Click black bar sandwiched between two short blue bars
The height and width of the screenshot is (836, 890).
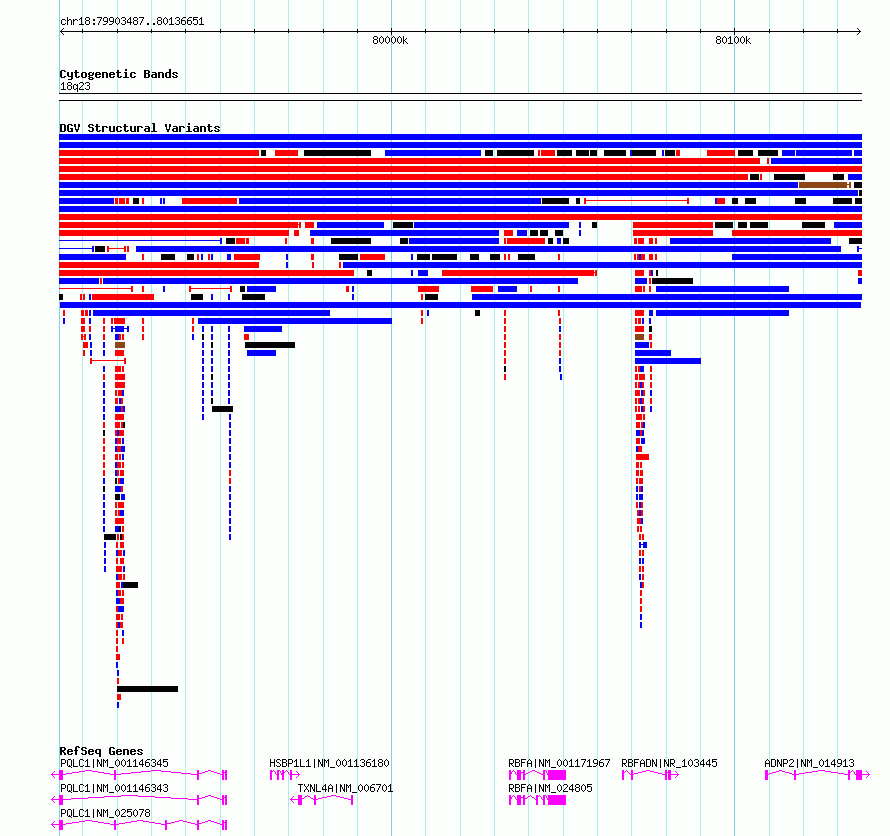point(270,345)
